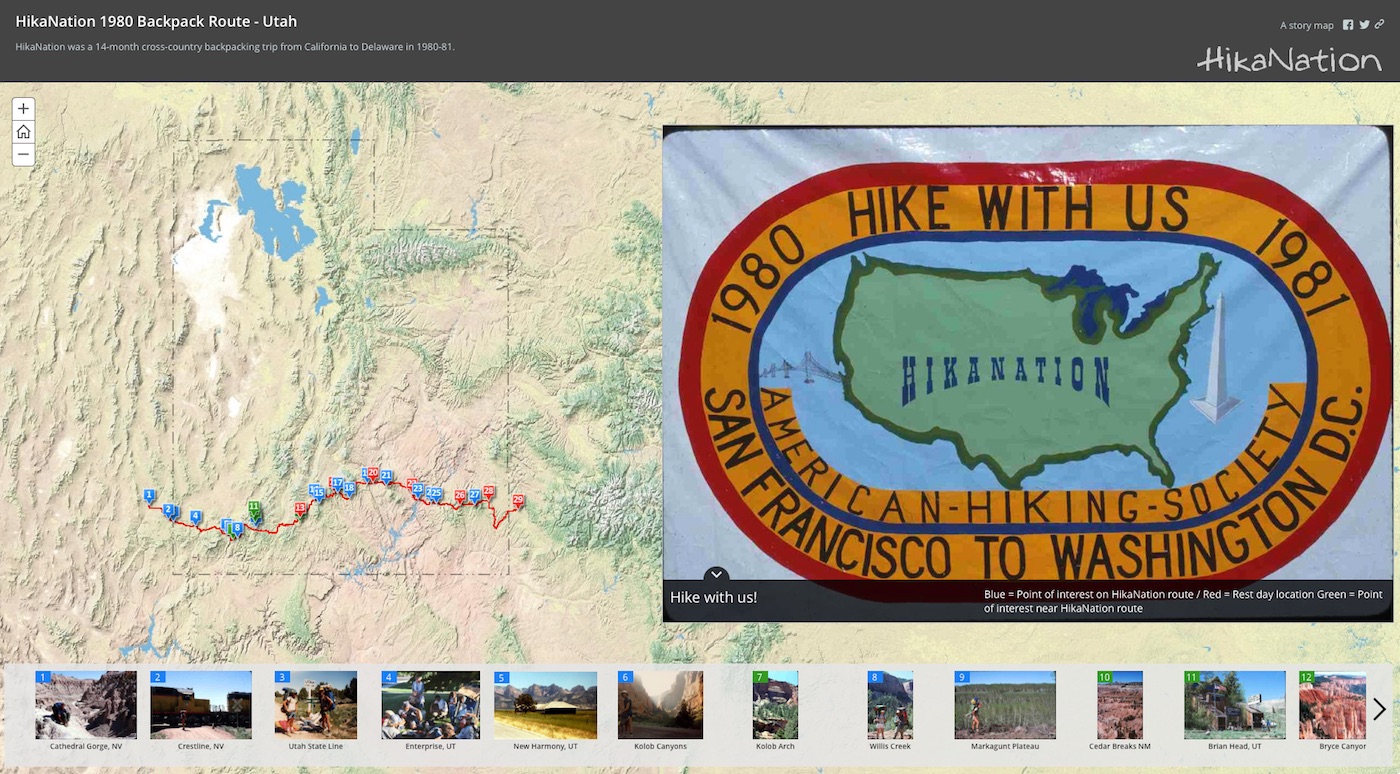Collapse the photo caption chevron
This screenshot has height=774, width=1400.
[716, 575]
